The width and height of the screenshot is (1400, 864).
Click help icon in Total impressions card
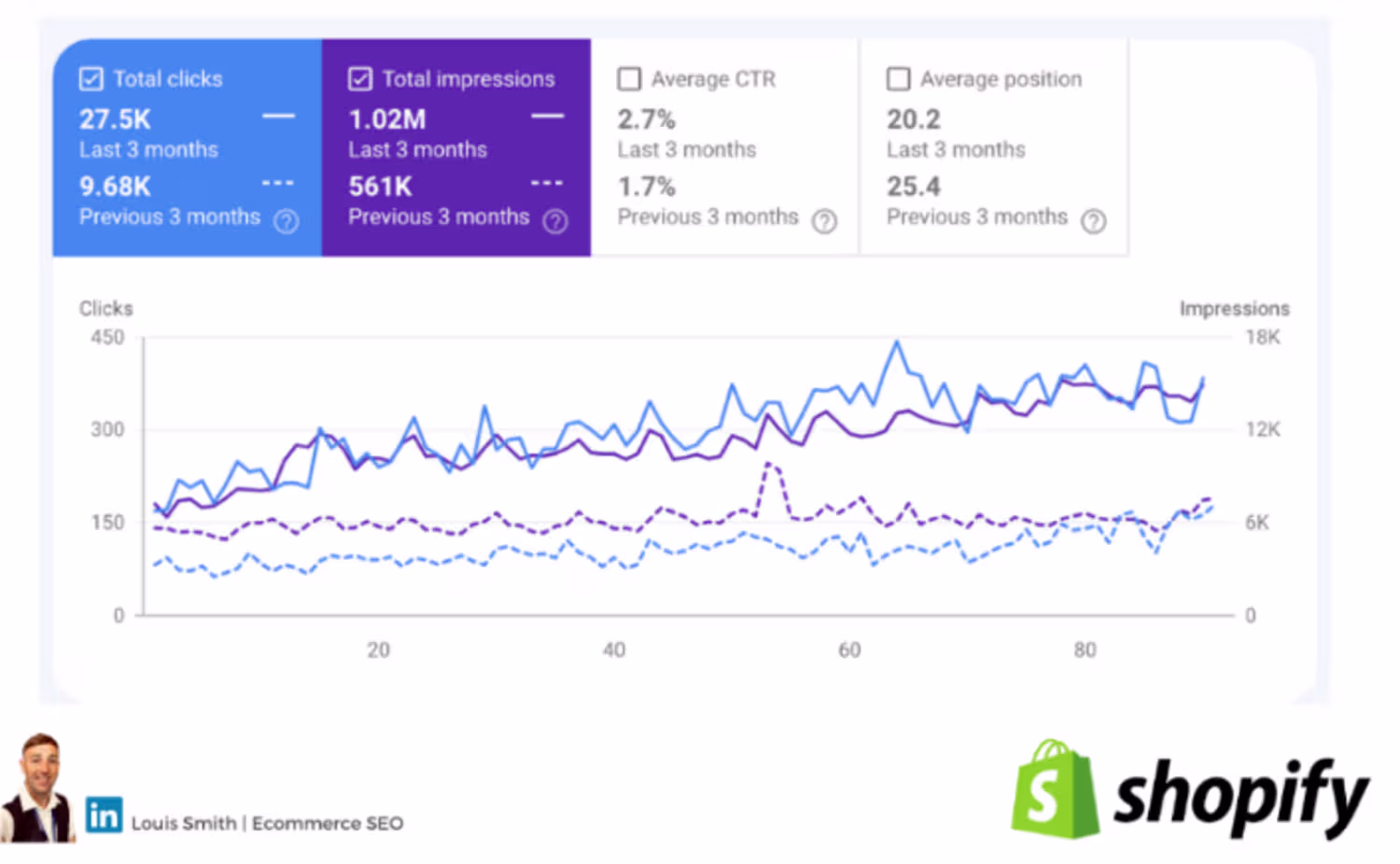[x=555, y=221]
